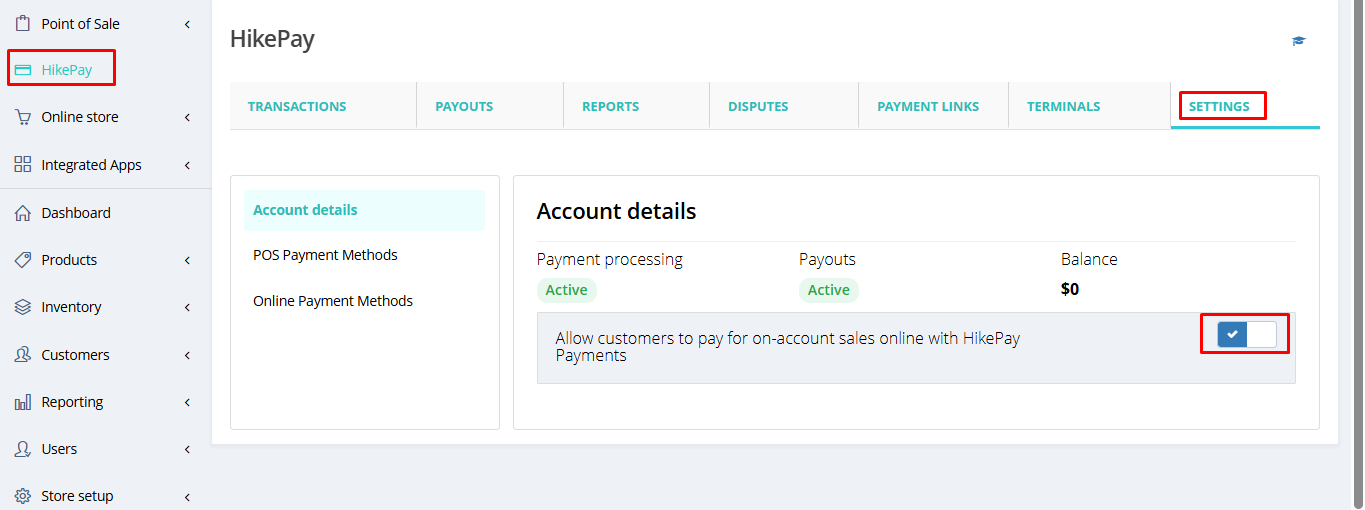
Task: Click the Products tag icon
Action: pyautogui.click(x=22, y=260)
